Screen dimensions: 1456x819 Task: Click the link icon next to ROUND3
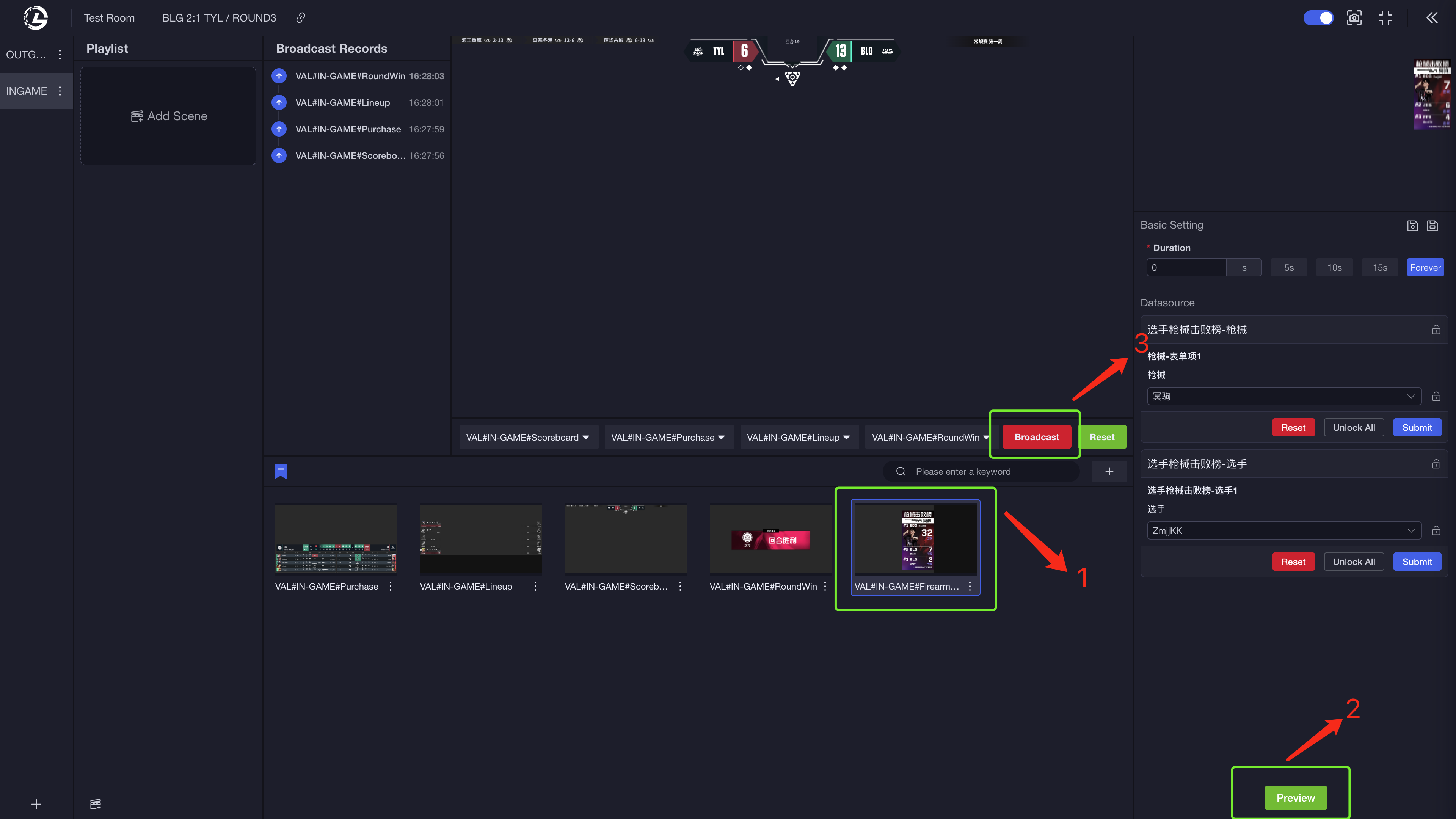click(x=301, y=18)
